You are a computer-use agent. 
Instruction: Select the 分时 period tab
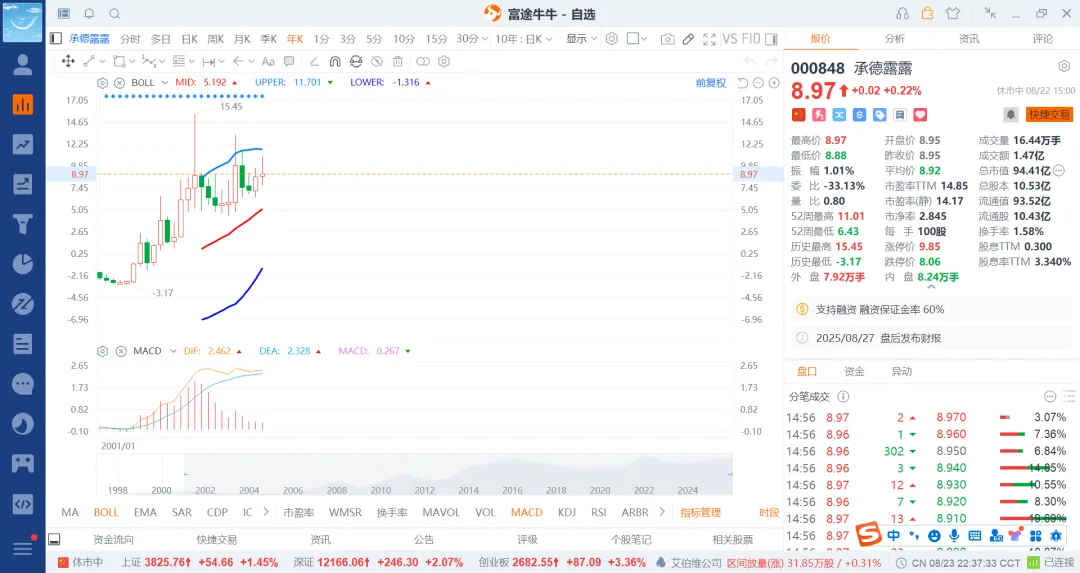point(130,39)
